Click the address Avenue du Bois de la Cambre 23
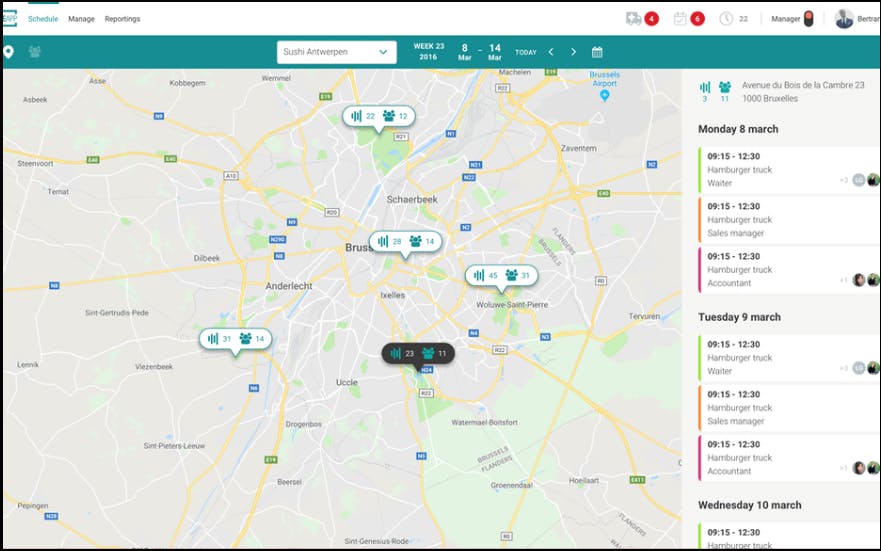881x551 pixels. pos(803,85)
